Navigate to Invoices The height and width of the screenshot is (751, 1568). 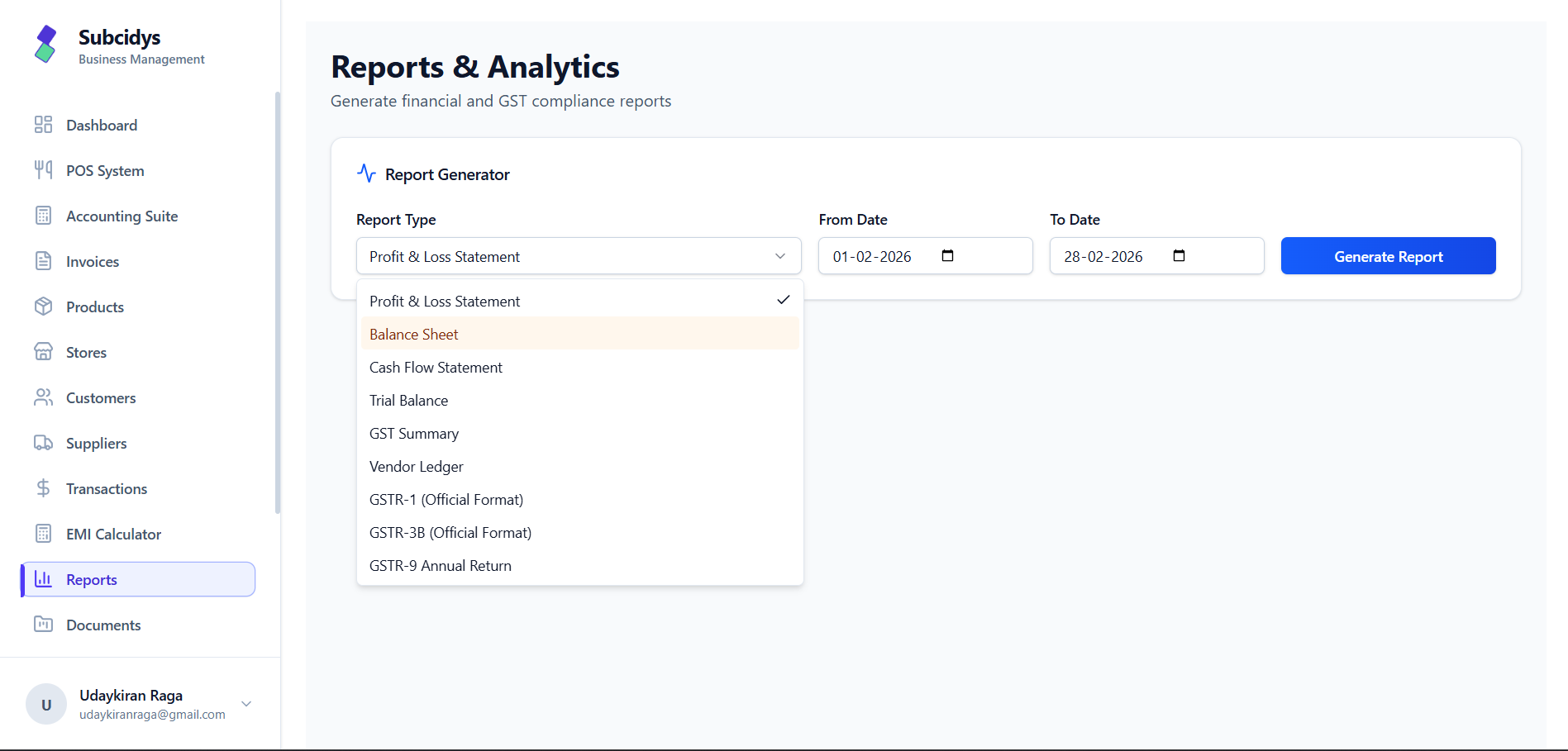[x=138, y=261]
